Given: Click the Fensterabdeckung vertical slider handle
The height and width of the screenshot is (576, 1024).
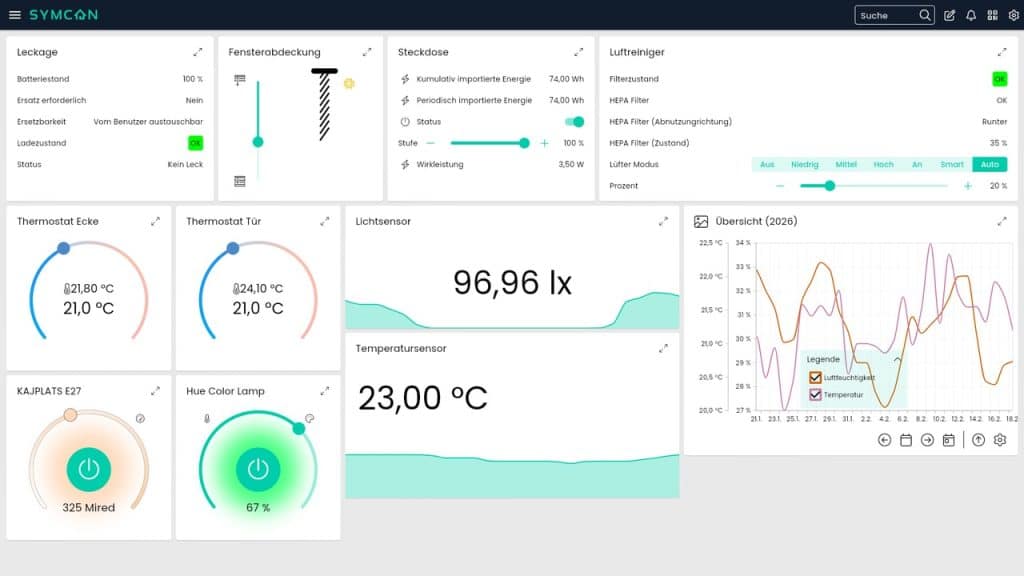Looking at the screenshot, I should click(x=258, y=142).
